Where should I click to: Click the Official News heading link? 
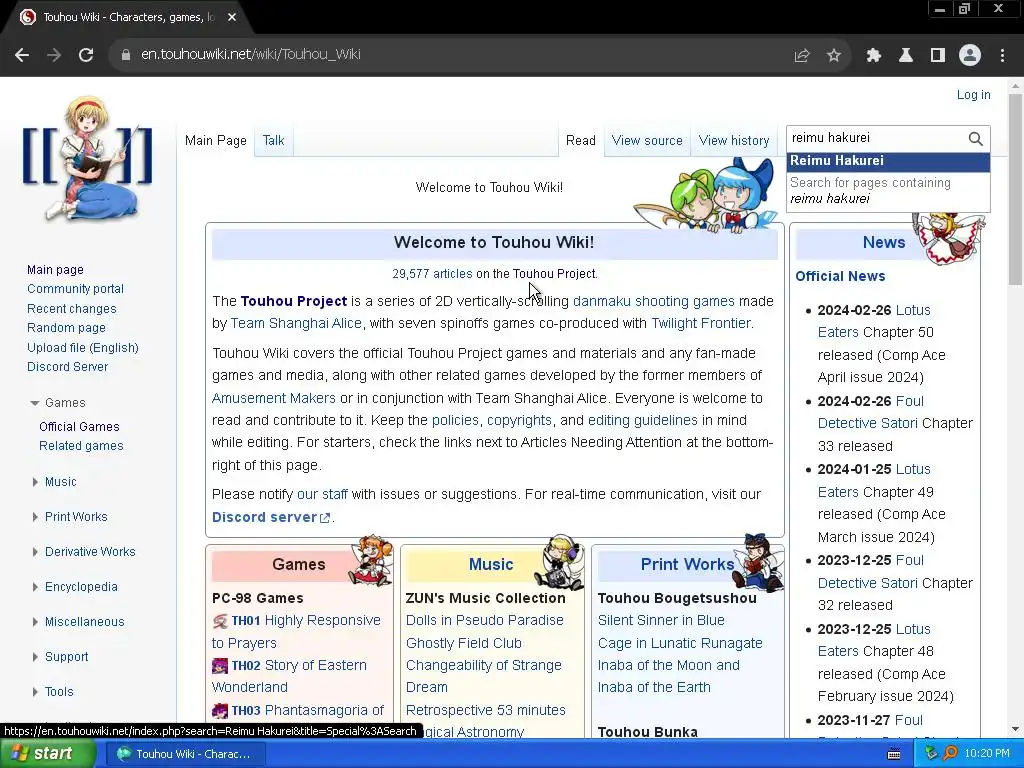click(x=840, y=276)
